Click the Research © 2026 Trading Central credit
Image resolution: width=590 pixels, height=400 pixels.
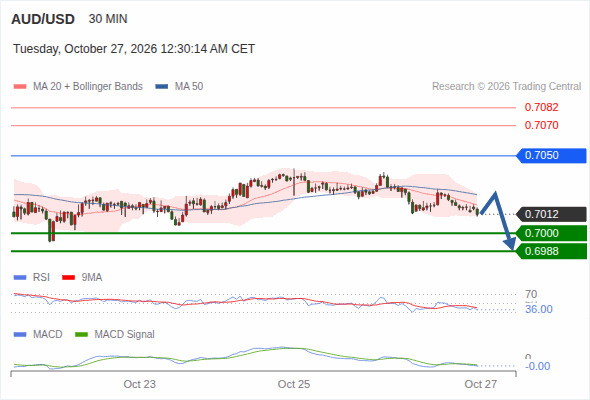pyautogui.click(x=506, y=87)
